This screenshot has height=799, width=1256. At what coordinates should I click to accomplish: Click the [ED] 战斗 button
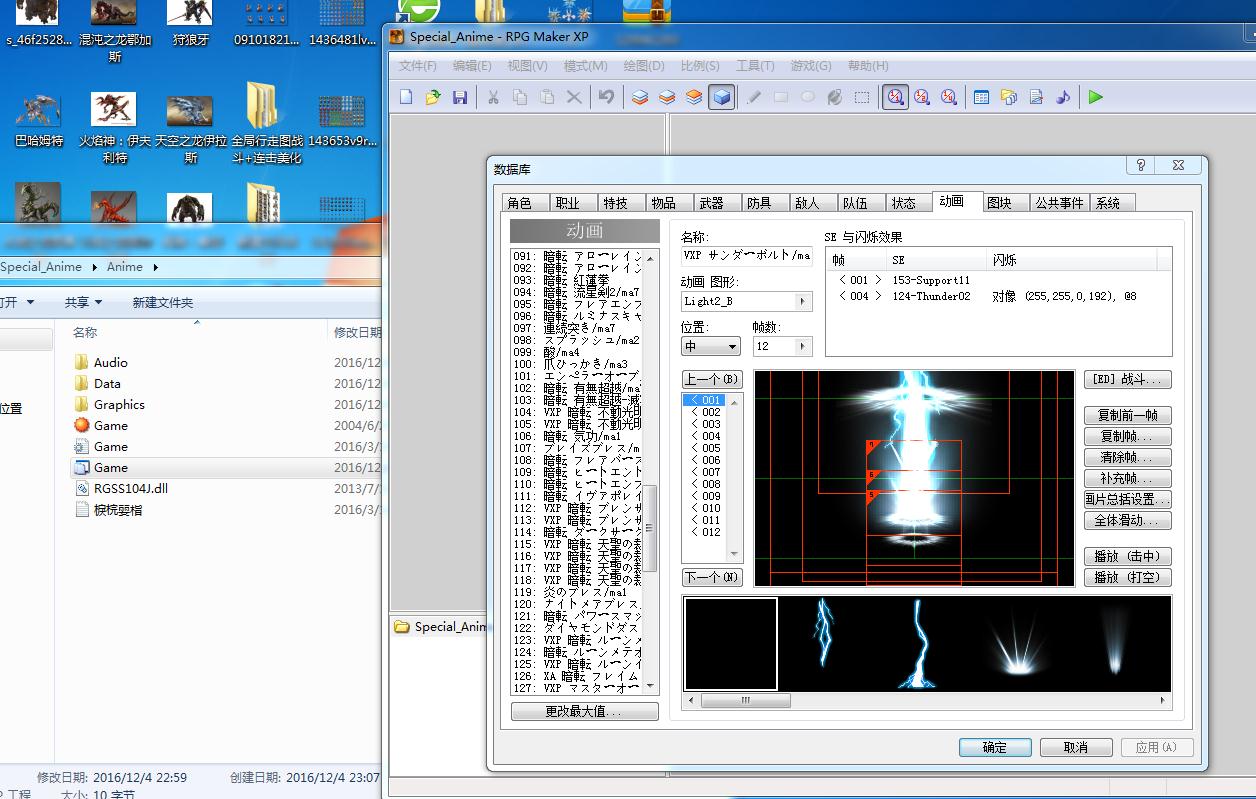pos(1127,380)
